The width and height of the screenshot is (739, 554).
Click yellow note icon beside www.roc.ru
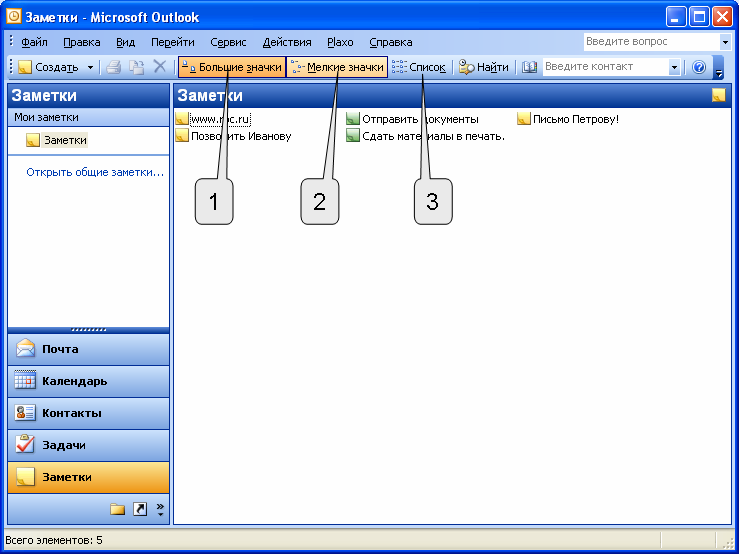182,119
